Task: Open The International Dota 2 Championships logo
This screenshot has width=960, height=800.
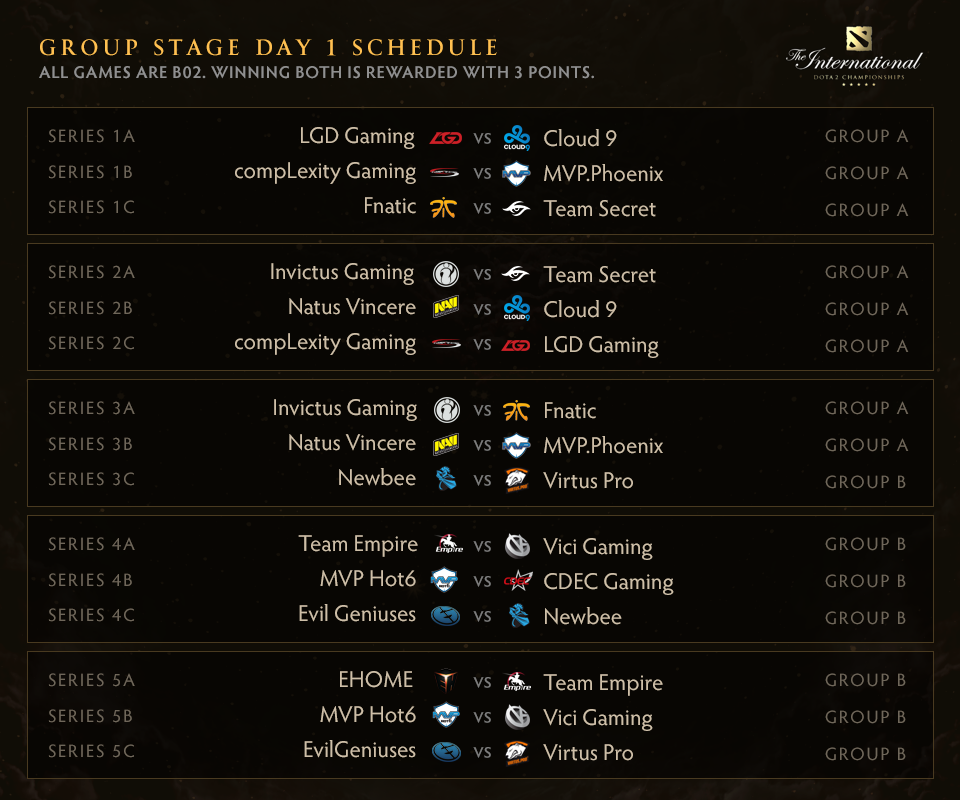Action: [853, 57]
